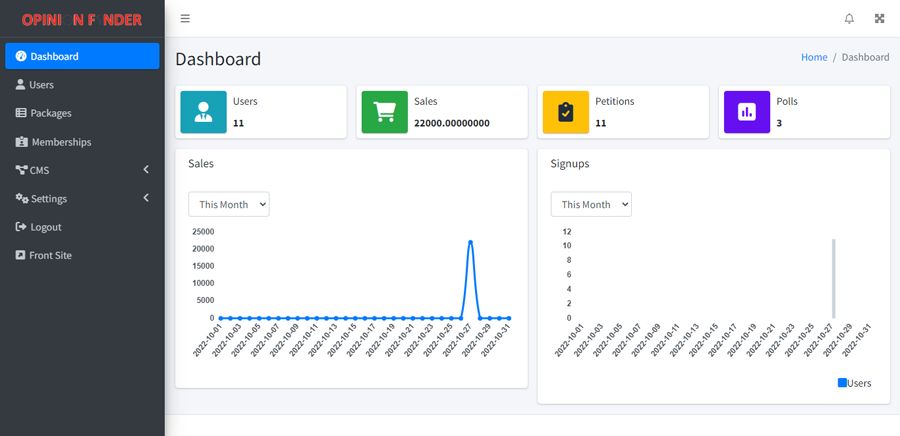Click the purple Polls chart icon
The image size is (900, 436).
click(x=747, y=112)
